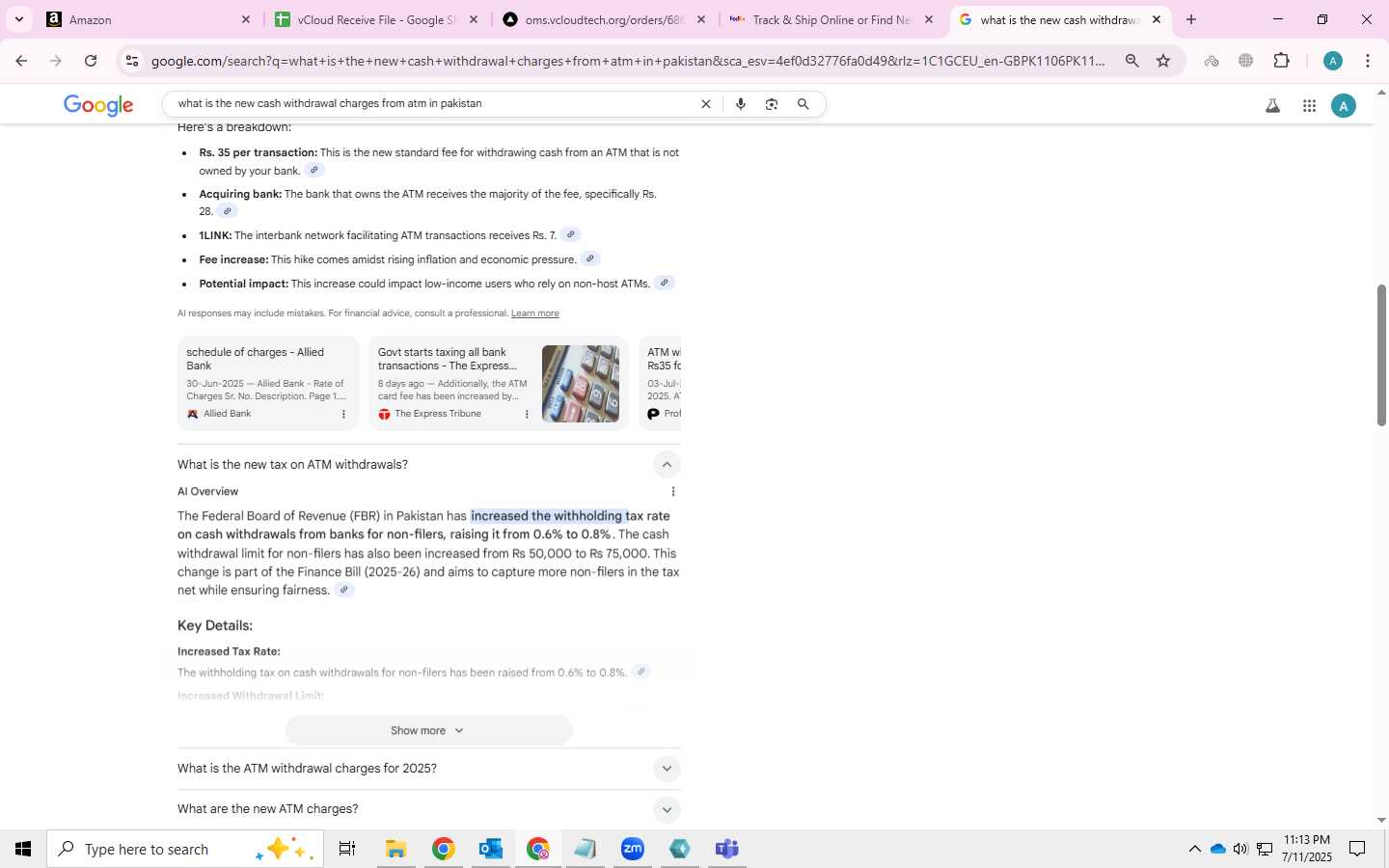1389x868 pixels.
Task: Open Google account avatar on page
Action: point(1344,106)
